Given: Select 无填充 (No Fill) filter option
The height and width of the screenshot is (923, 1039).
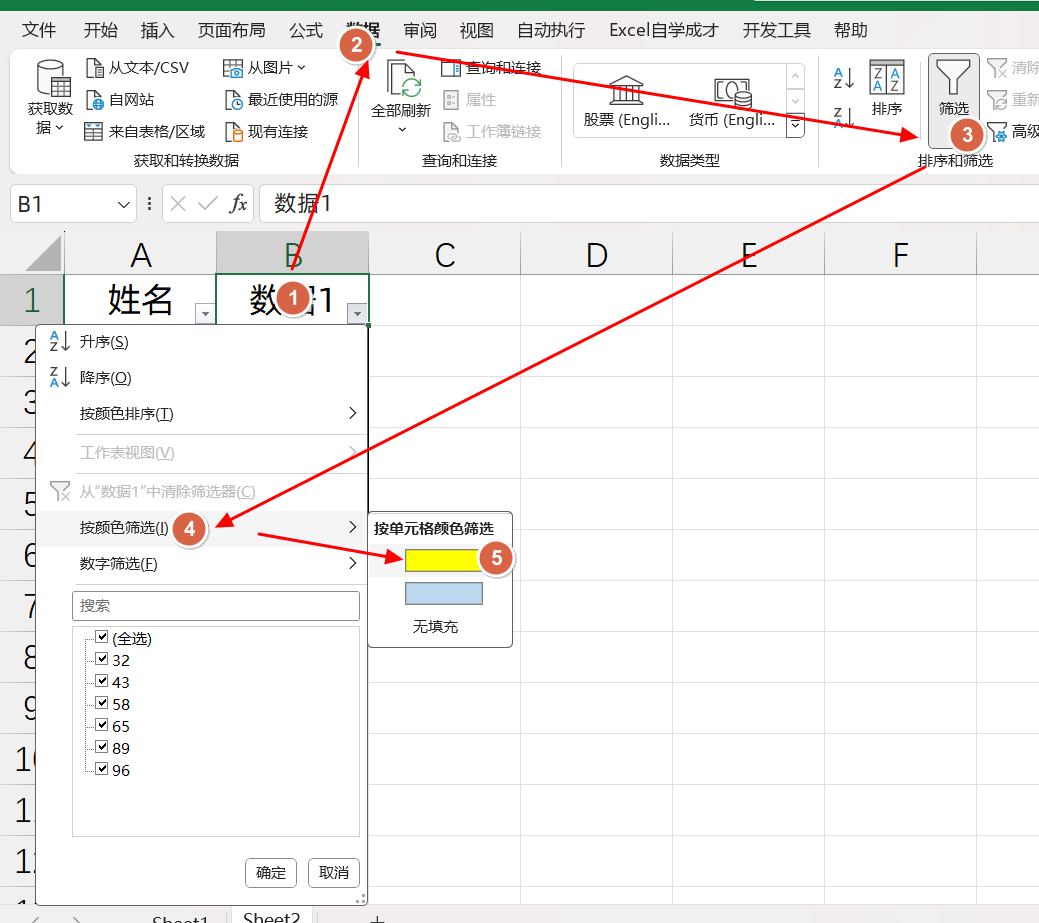Looking at the screenshot, I should tap(435, 626).
